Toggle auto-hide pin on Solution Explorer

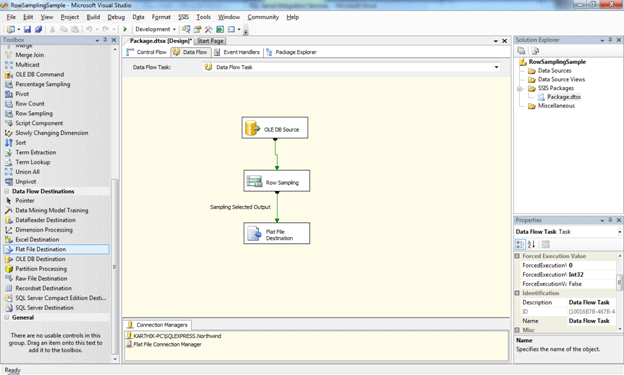pyautogui.click(x=610, y=40)
